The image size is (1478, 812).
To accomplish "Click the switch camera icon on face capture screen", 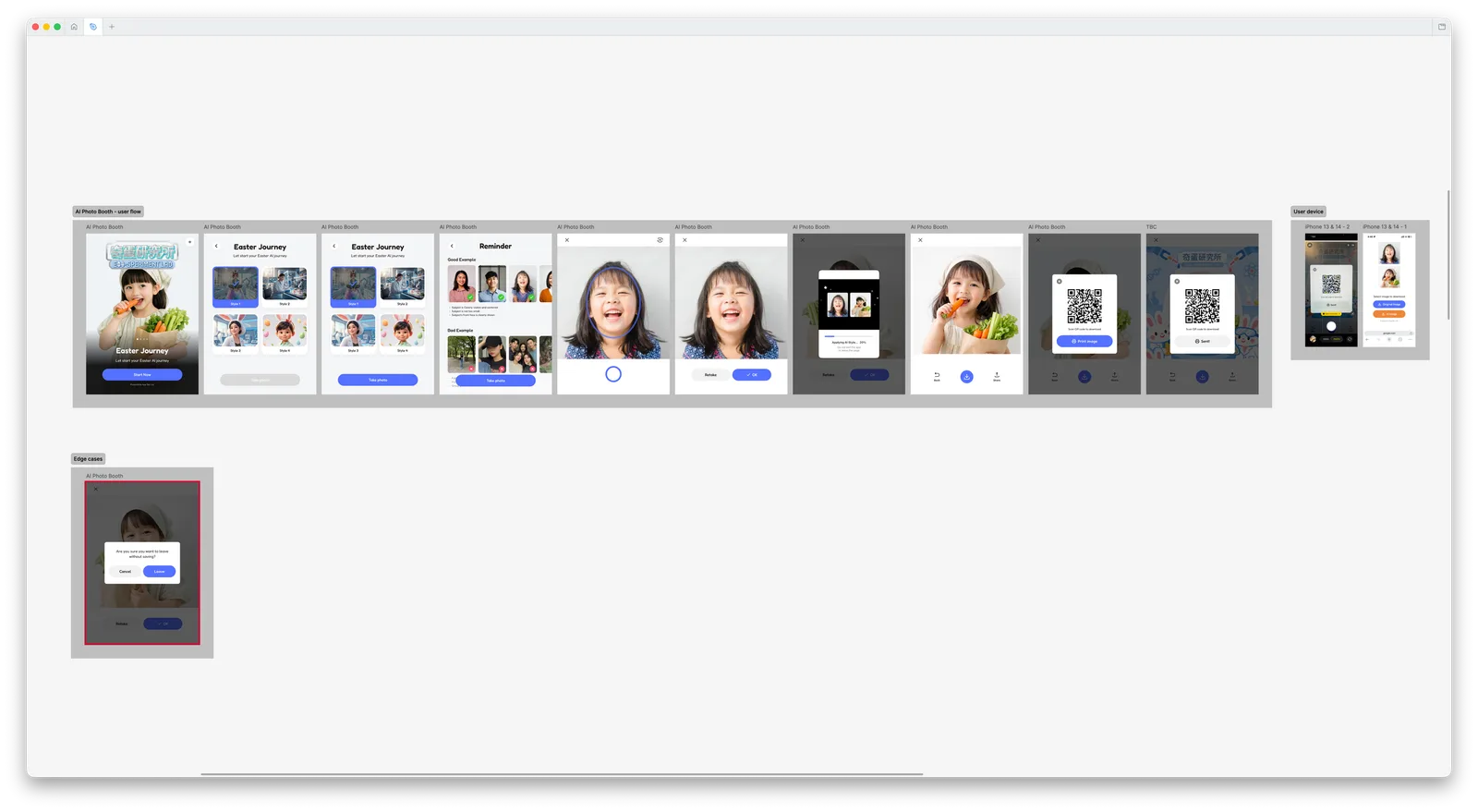I will coord(660,240).
